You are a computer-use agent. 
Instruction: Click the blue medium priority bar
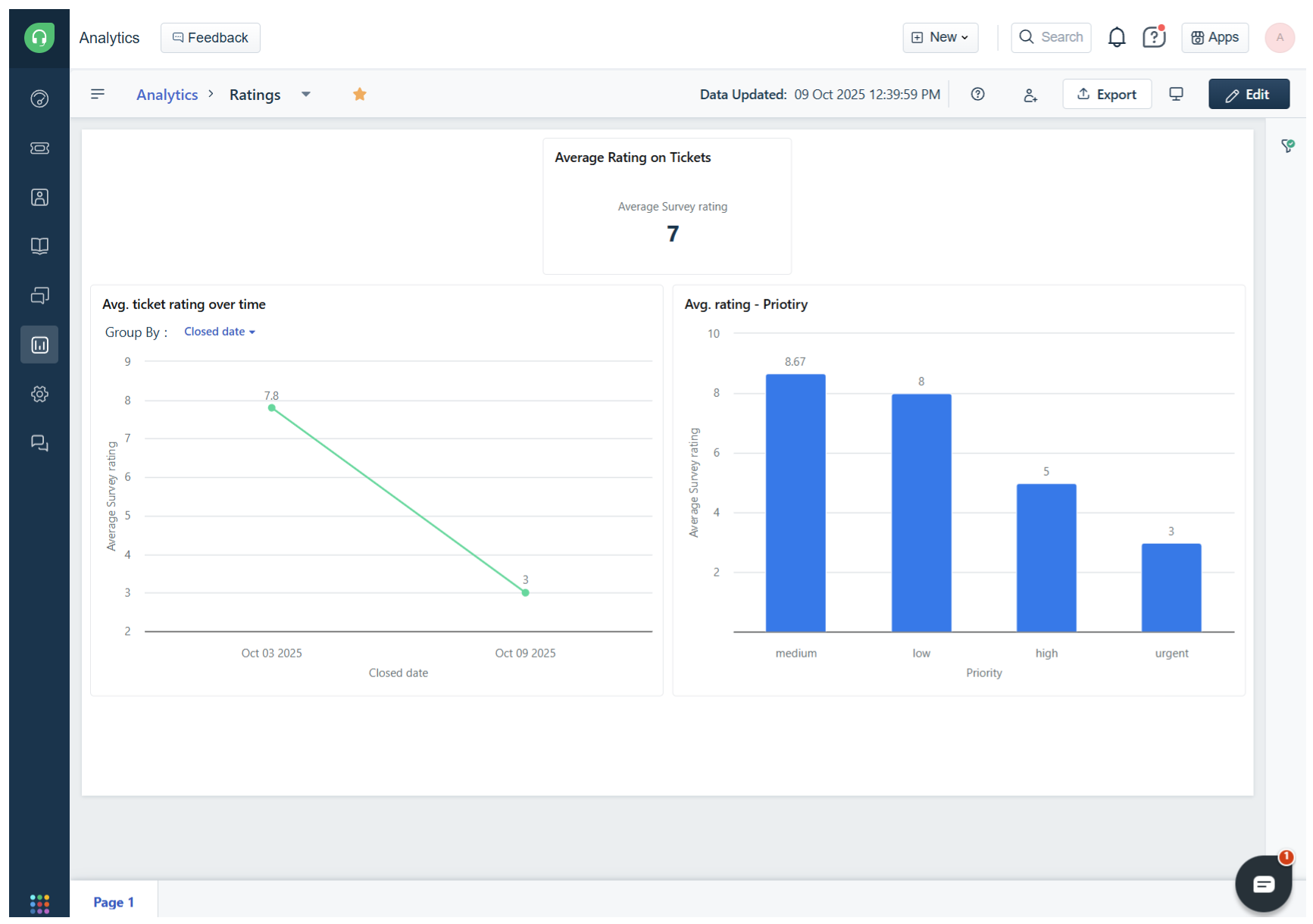[x=795, y=503]
